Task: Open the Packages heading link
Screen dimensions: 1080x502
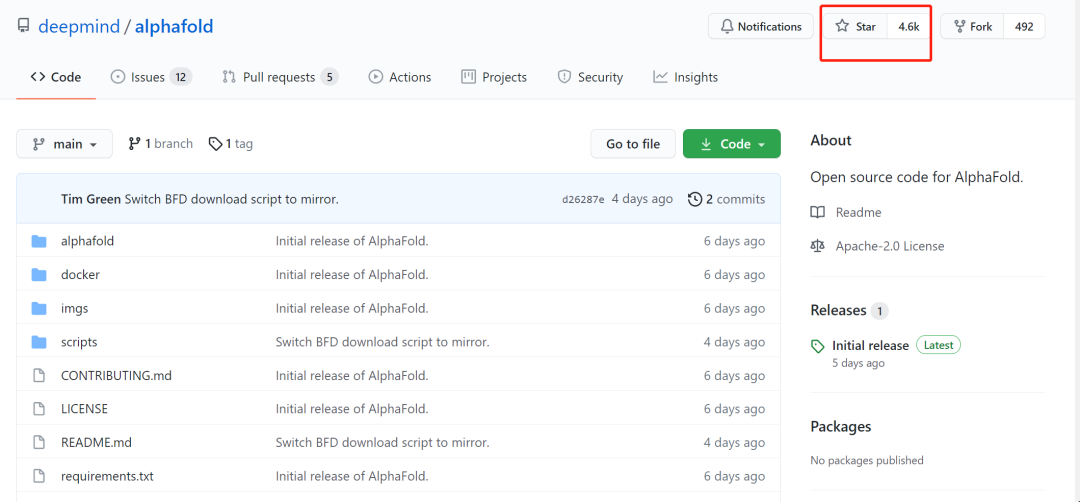Action: [x=841, y=426]
